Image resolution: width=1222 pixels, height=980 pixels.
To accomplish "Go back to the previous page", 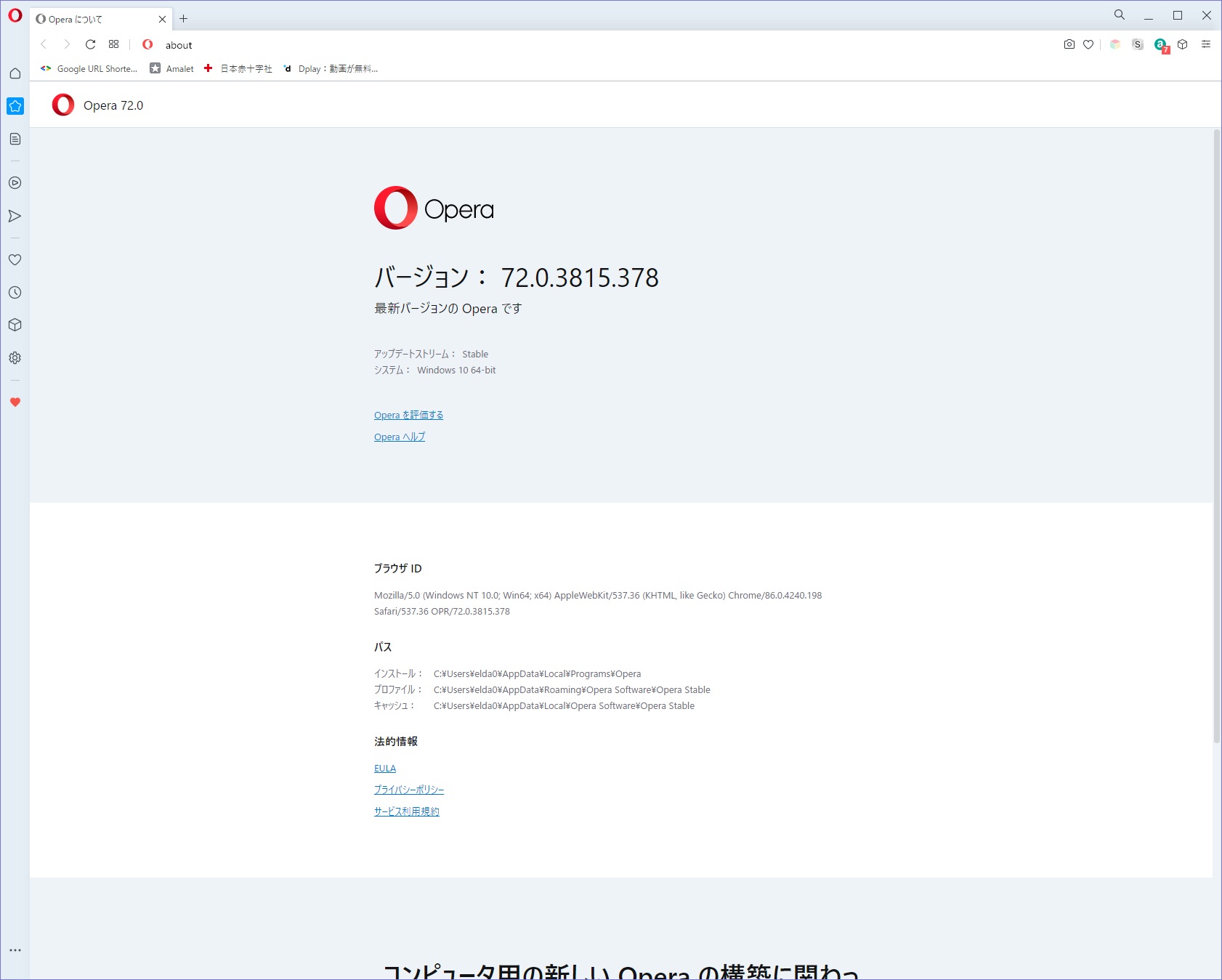I will pyautogui.click(x=44, y=44).
